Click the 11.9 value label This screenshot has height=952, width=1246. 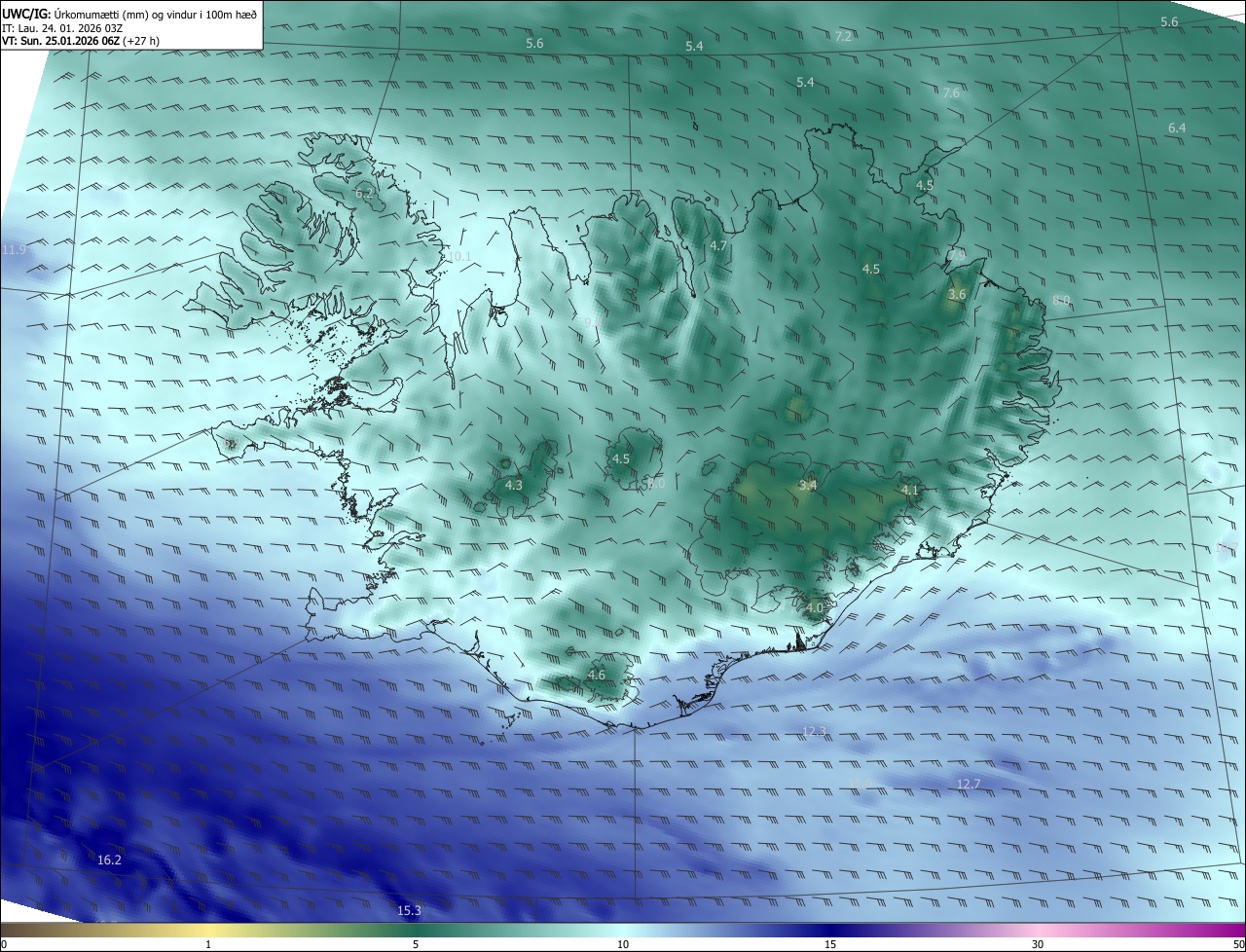click(14, 250)
